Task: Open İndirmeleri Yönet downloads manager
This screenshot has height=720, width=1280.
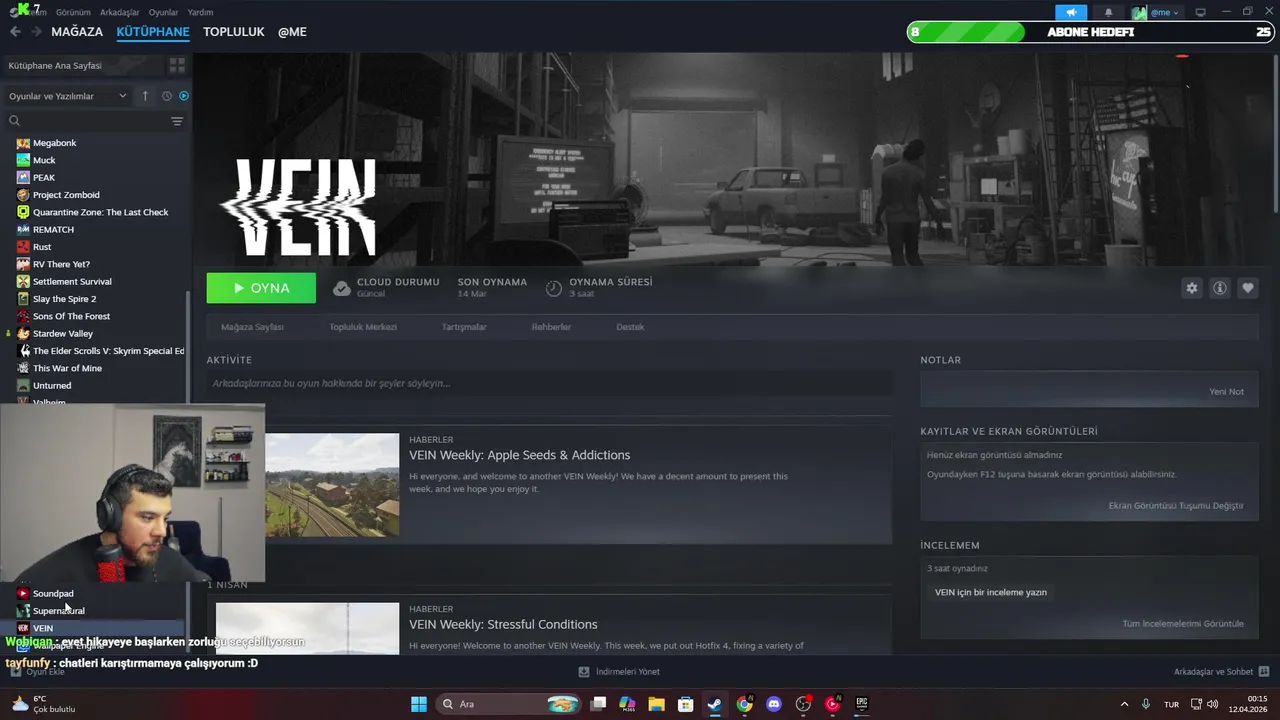Action: [619, 672]
